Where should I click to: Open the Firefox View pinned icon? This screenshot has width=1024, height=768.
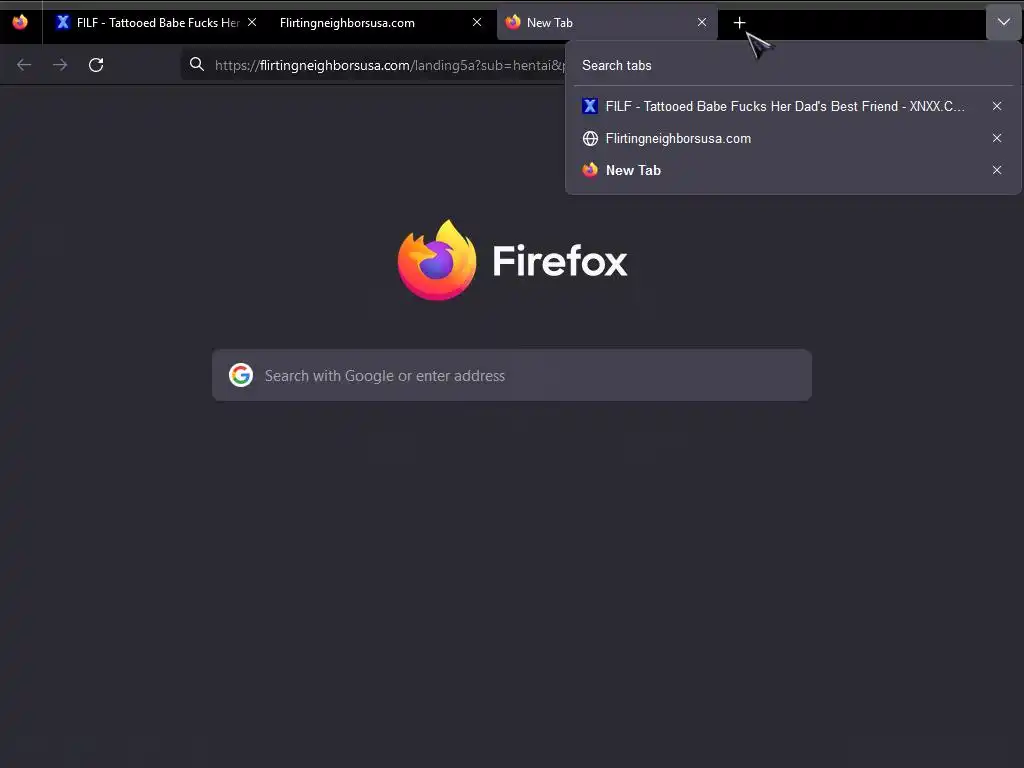coord(20,22)
